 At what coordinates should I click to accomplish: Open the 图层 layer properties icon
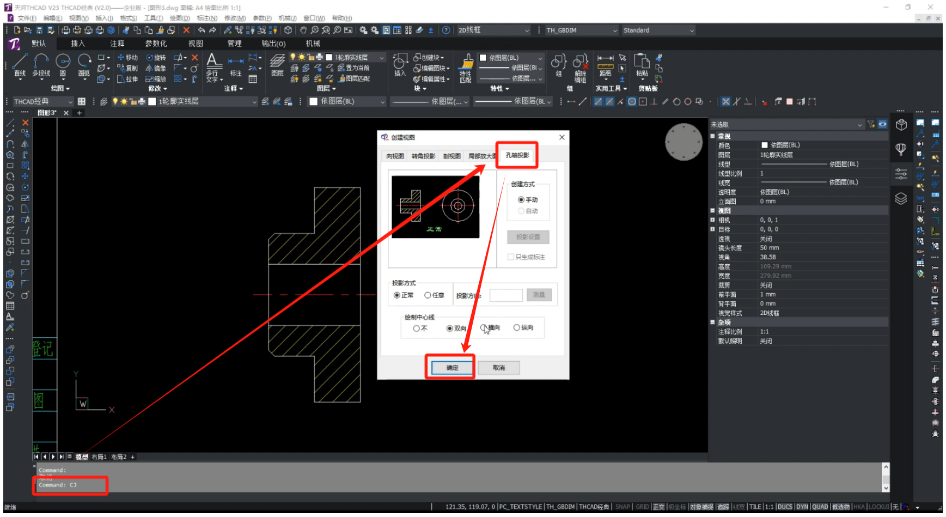coord(277,65)
